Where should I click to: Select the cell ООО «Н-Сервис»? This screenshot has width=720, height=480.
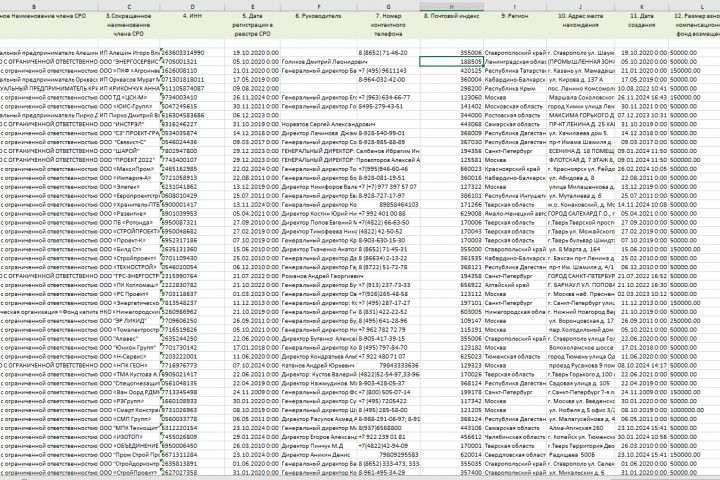click(129, 356)
